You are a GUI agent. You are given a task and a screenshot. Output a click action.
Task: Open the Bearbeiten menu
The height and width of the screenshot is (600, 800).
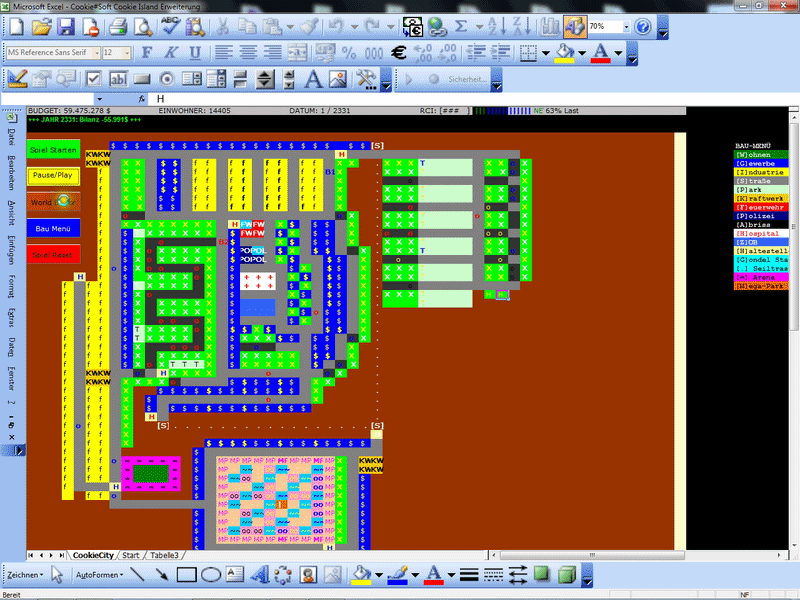pyautogui.click(x=12, y=173)
